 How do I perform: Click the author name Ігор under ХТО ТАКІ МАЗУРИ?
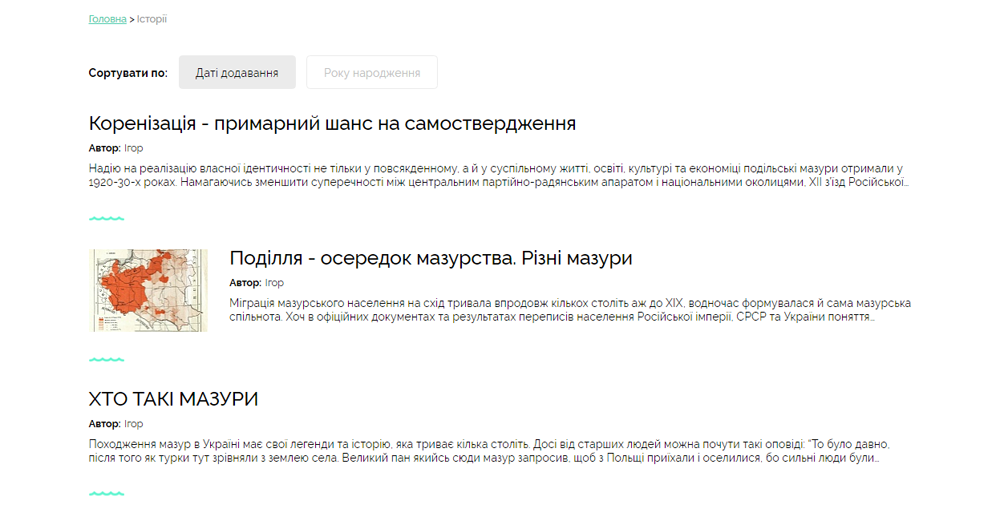click(133, 423)
